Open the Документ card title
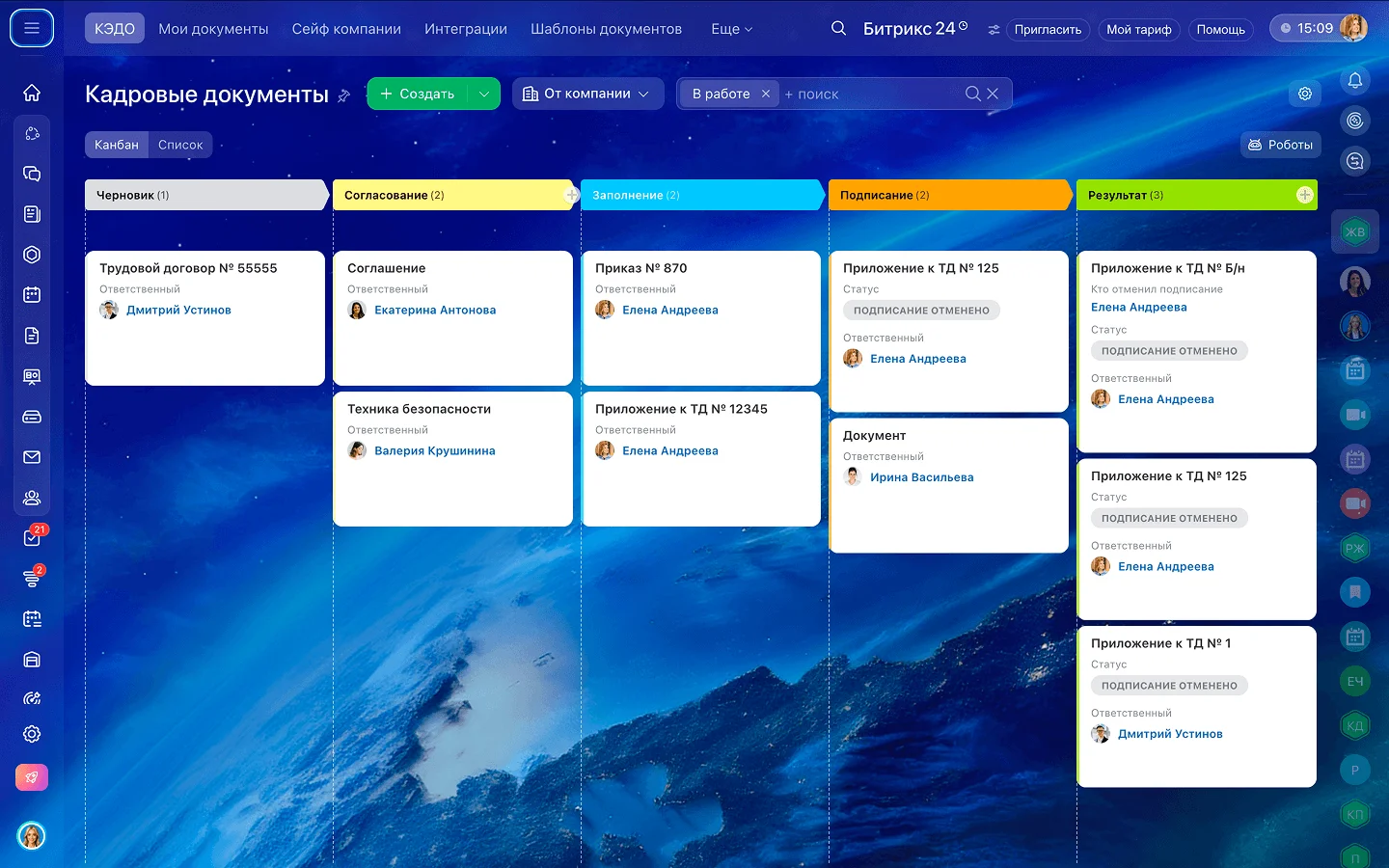Image resolution: width=1389 pixels, height=868 pixels. point(874,436)
